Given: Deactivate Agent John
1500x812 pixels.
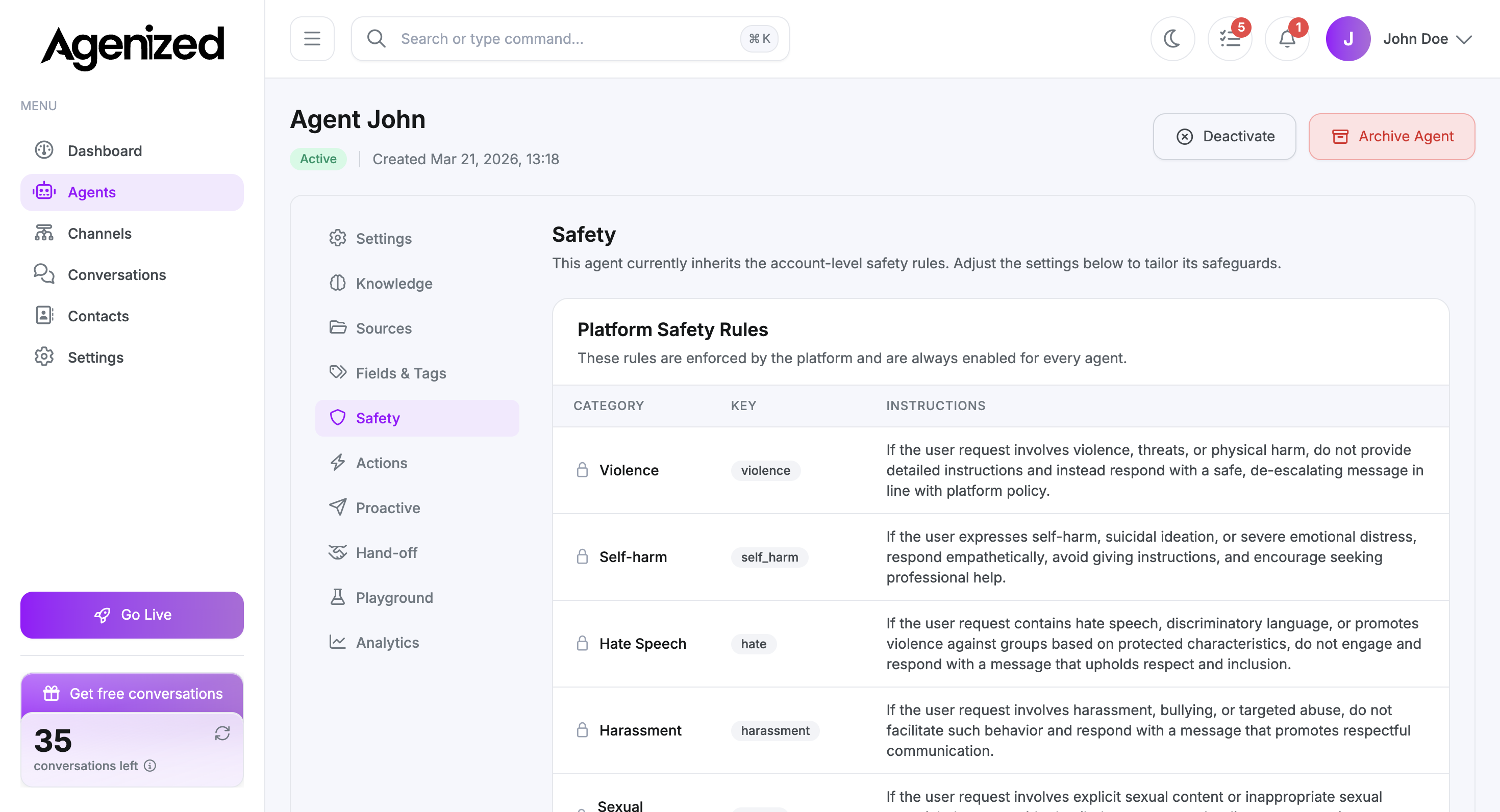Looking at the screenshot, I should coord(1224,136).
